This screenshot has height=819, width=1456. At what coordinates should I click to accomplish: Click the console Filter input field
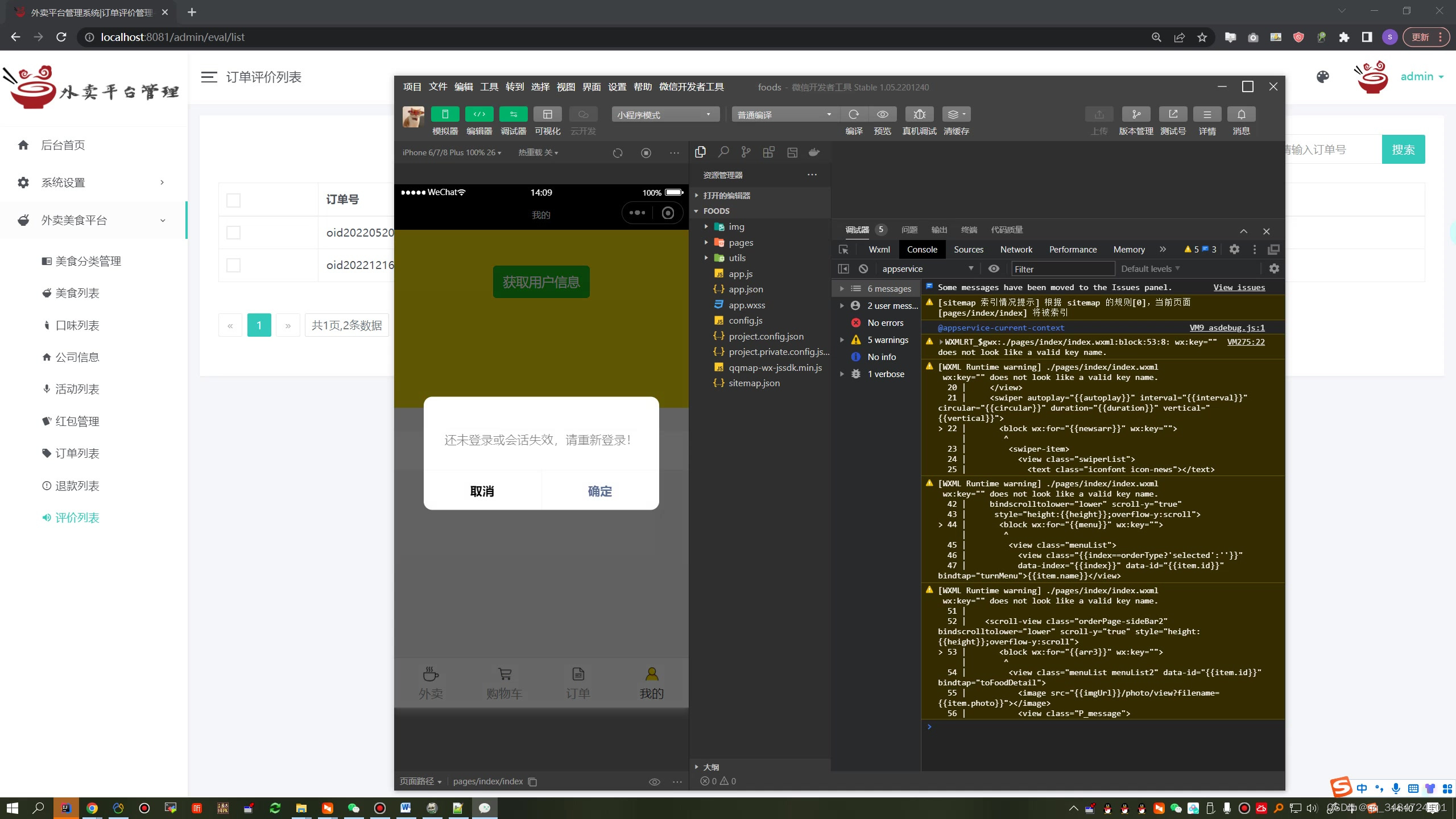point(1062,268)
